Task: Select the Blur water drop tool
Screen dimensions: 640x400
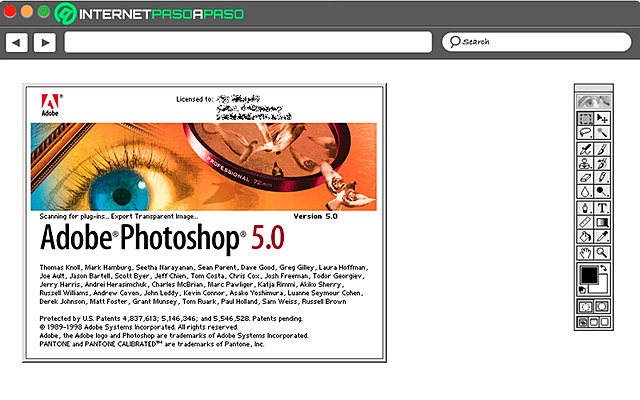Action: click(585, 191)
